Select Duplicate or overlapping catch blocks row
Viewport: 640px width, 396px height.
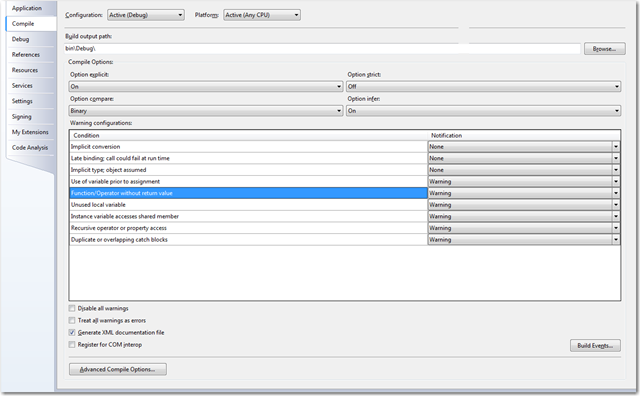click(249, 240)
